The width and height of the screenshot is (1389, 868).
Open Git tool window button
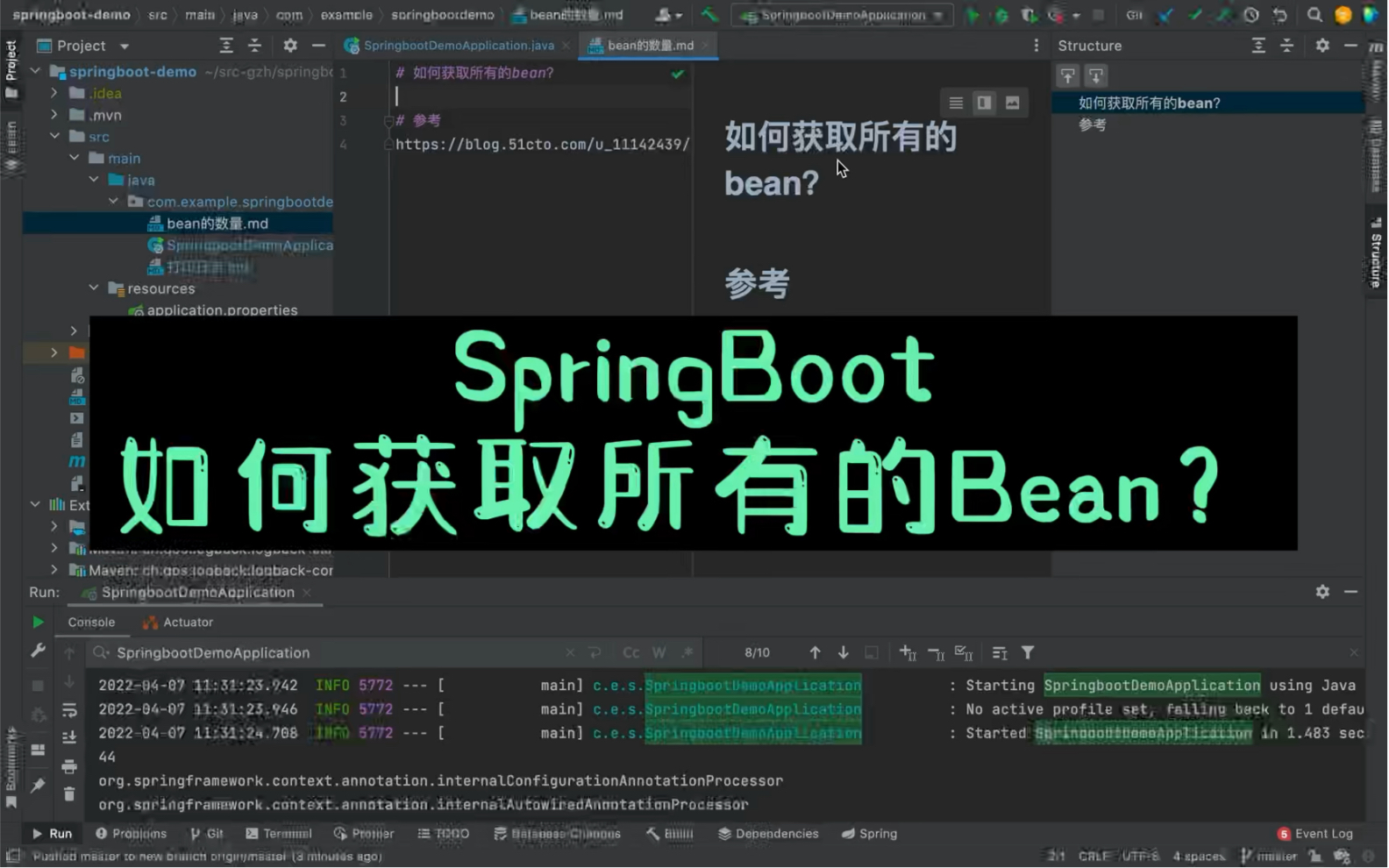click(207, 834)
